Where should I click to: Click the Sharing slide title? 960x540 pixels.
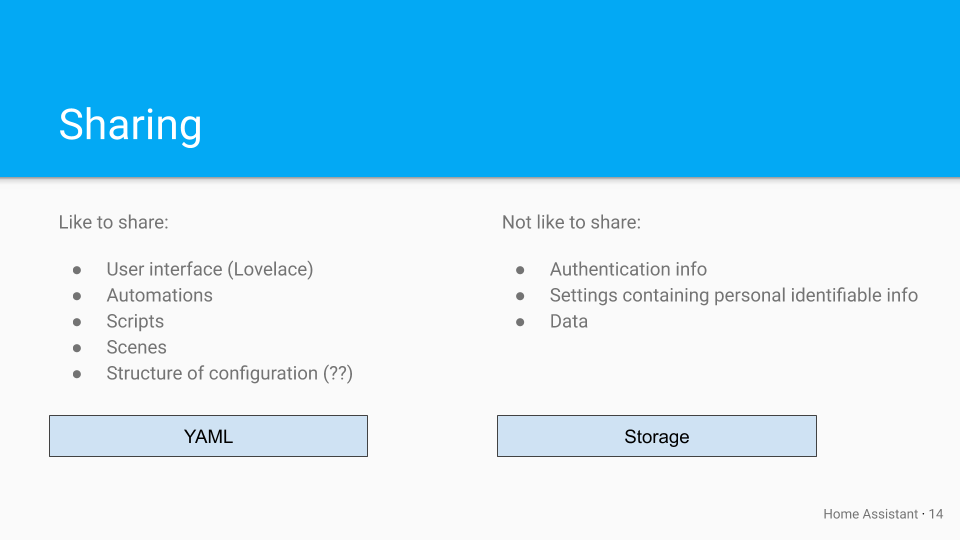click(130, 125)
